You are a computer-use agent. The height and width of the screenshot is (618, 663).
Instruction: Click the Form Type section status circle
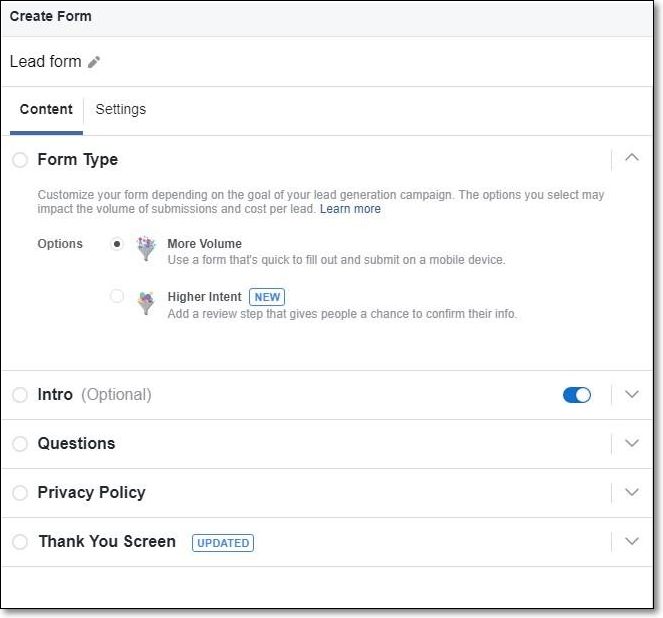[x=20, y=160]
